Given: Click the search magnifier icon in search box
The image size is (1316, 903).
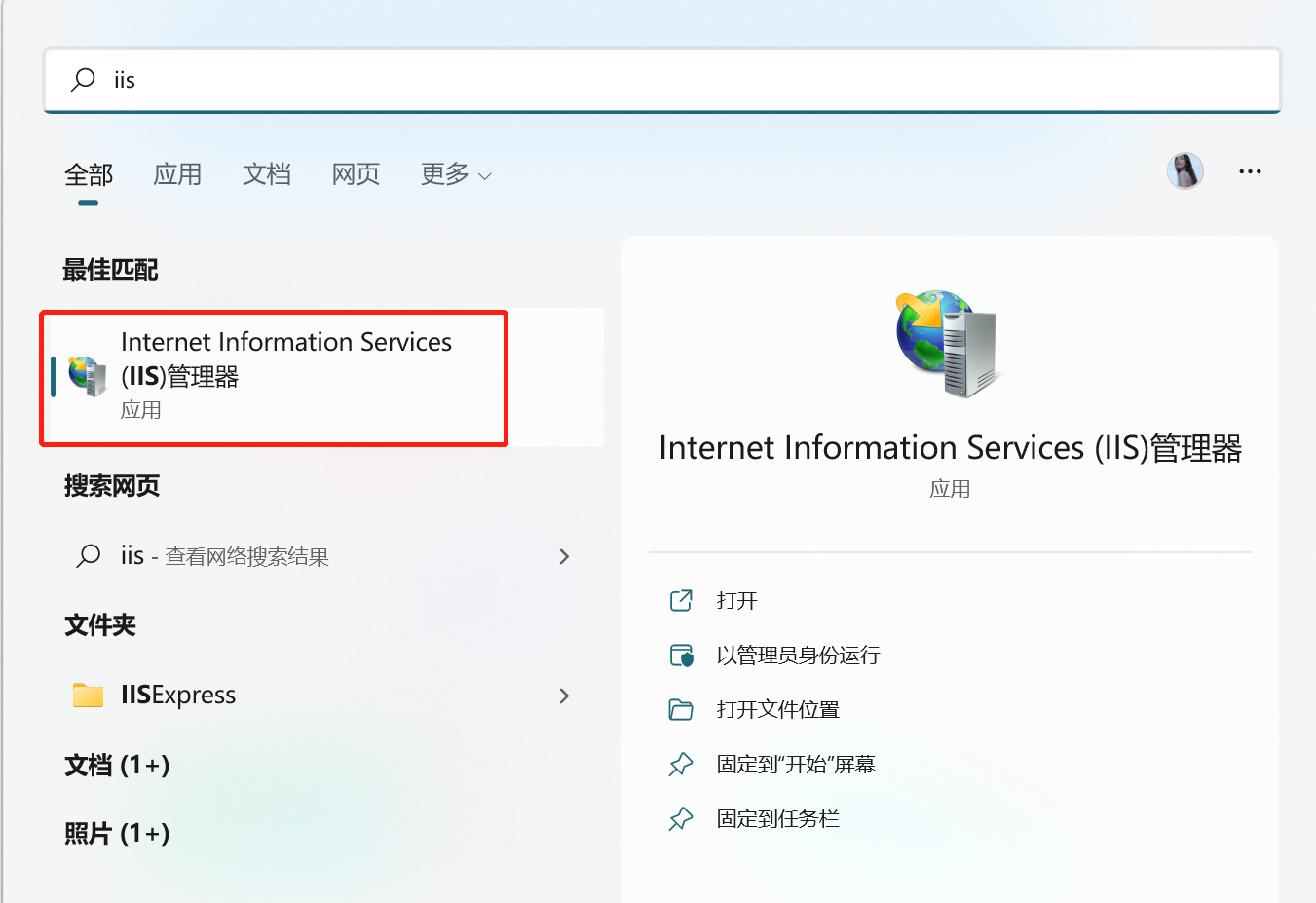Looking at the screenshot, I should 84,79.
